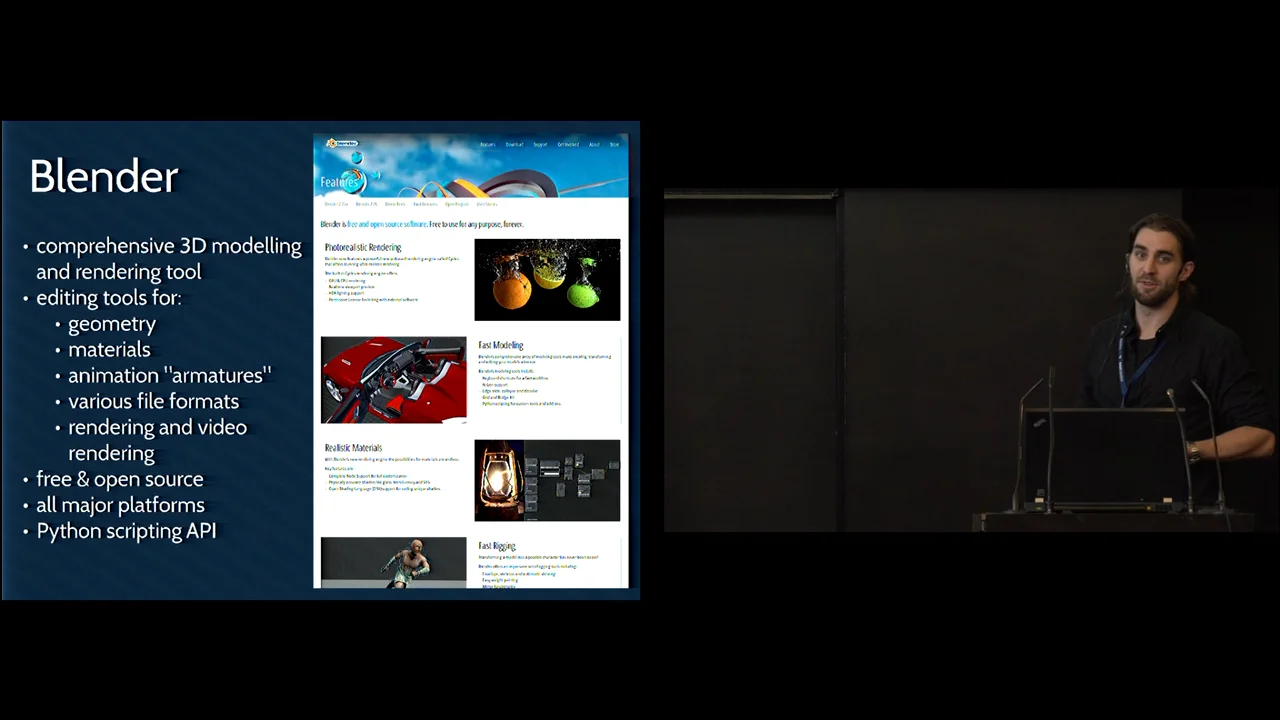Click the Realistic Materials heading

(353, 448)
